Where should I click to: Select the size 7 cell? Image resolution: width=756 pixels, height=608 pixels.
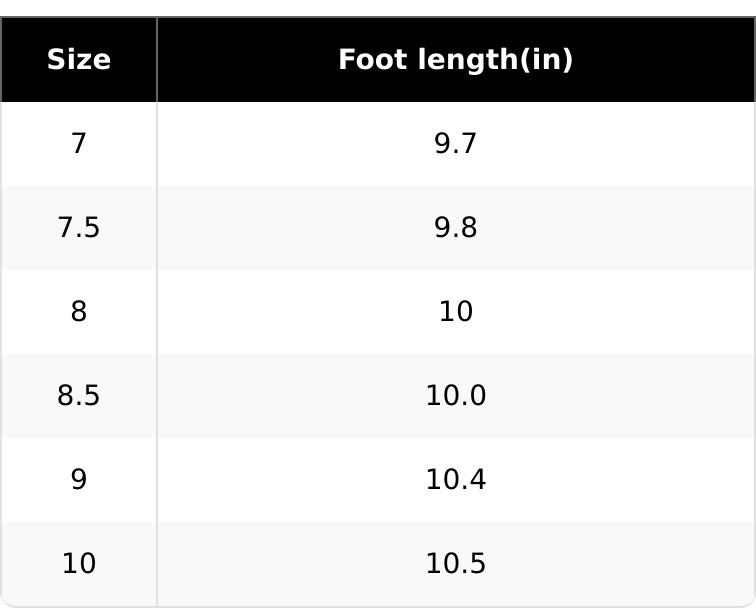click(79, 144)
